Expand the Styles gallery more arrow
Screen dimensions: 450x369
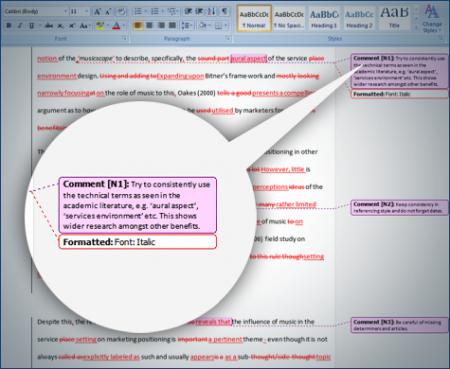(416, 27)
